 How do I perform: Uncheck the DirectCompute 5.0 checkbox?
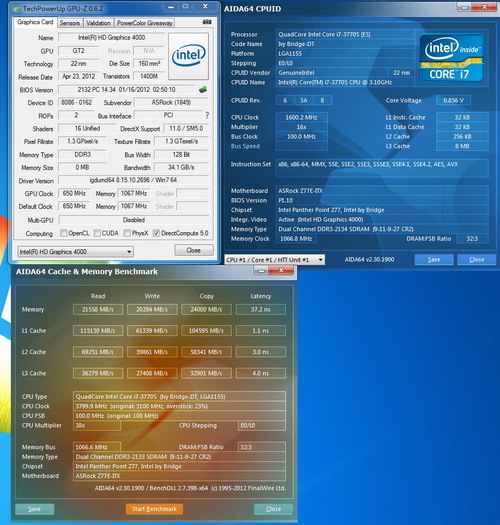click(x=156, y=233)
